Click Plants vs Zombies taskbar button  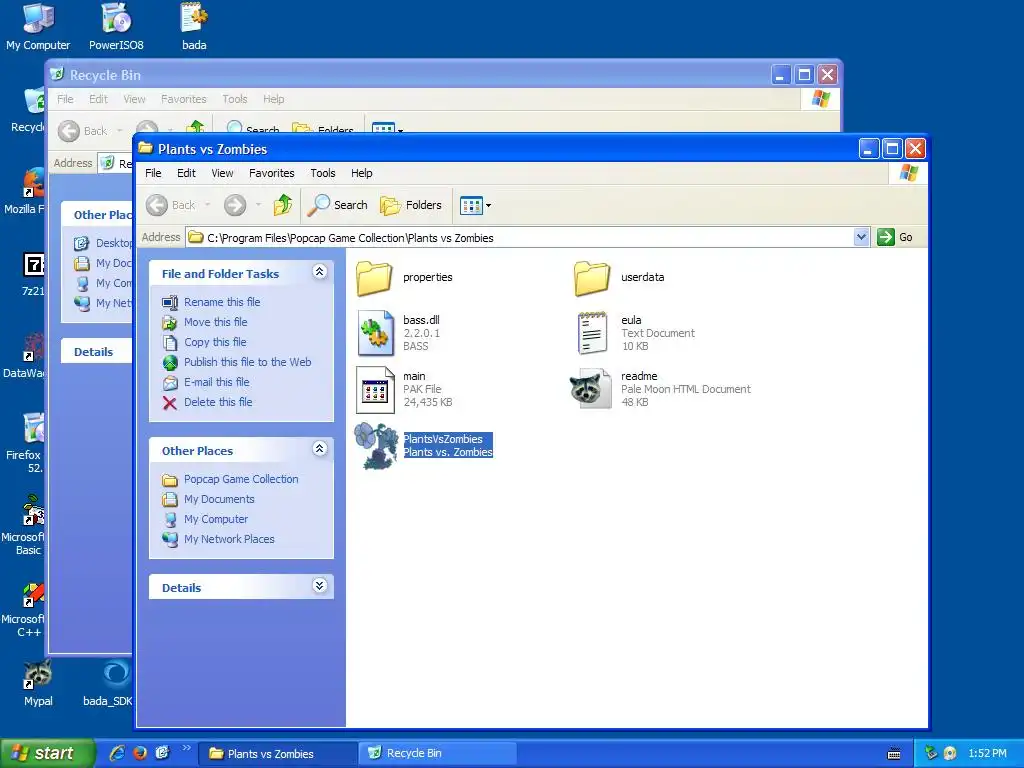(x=279, y=754)
